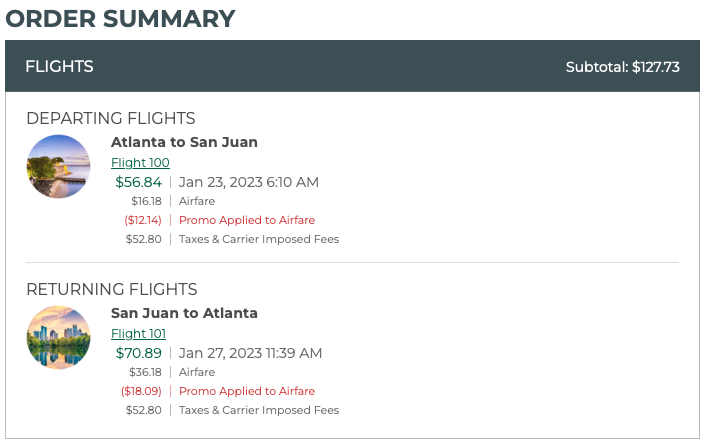
Task: Click the departing flight Taxes & Carrier Imposed Fees
Action: [259, 239]
